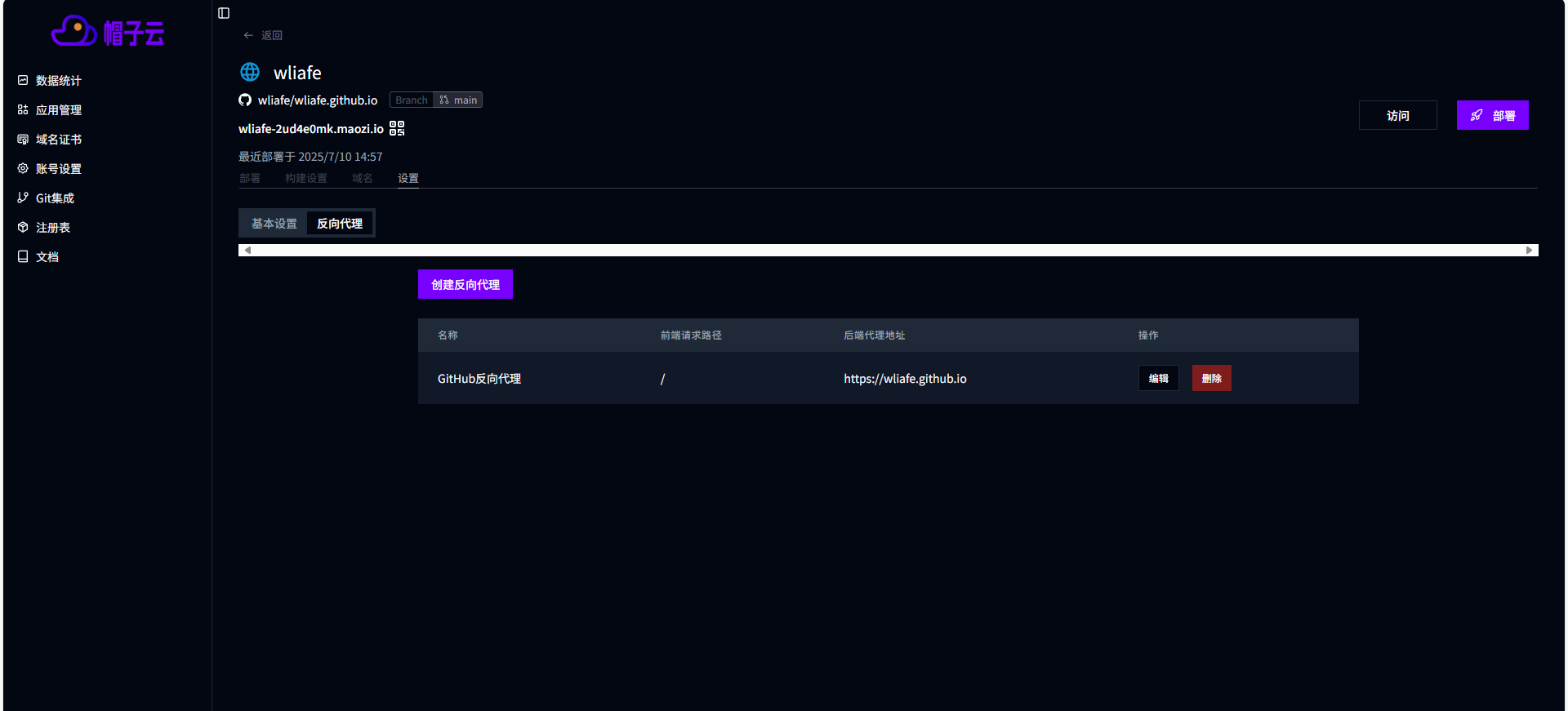
Task: Click the globe icon beside wliafe
Action: pos(250,73)
